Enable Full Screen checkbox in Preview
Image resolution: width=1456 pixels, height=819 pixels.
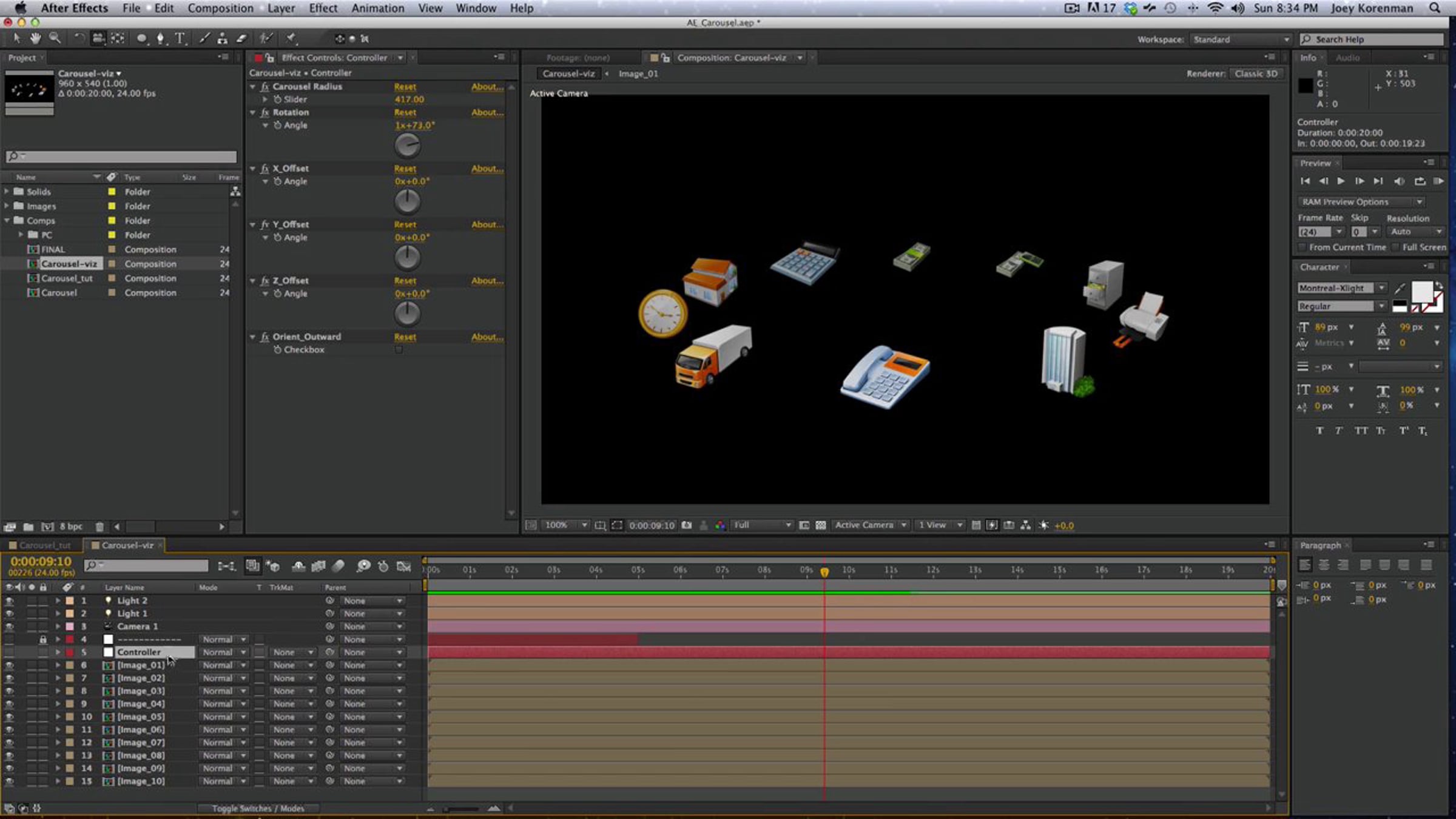tap(1395, 247)
